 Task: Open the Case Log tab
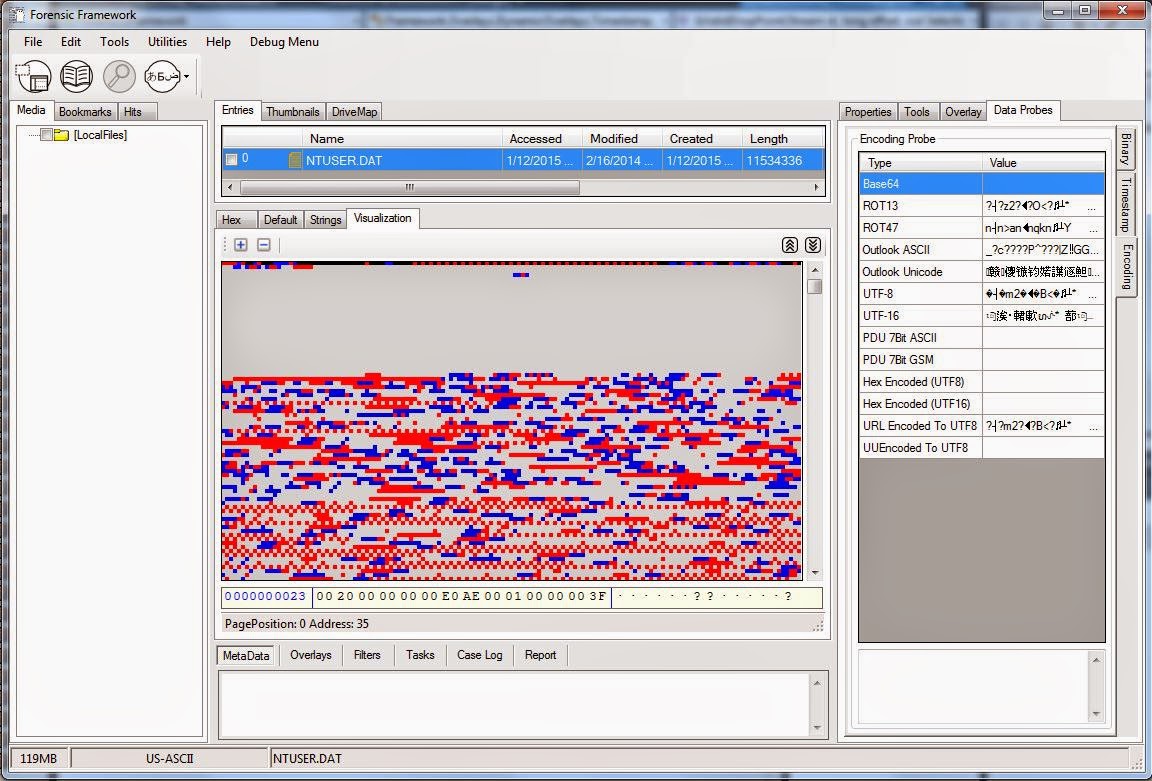[480, 655]
